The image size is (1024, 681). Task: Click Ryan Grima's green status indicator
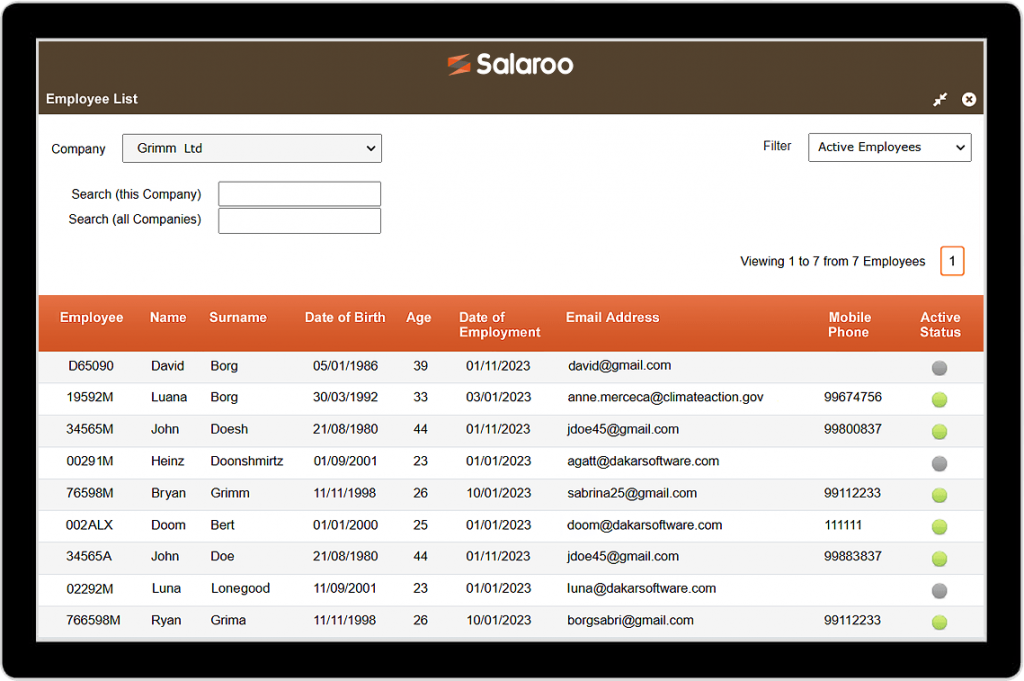click(x=939, y=622)
